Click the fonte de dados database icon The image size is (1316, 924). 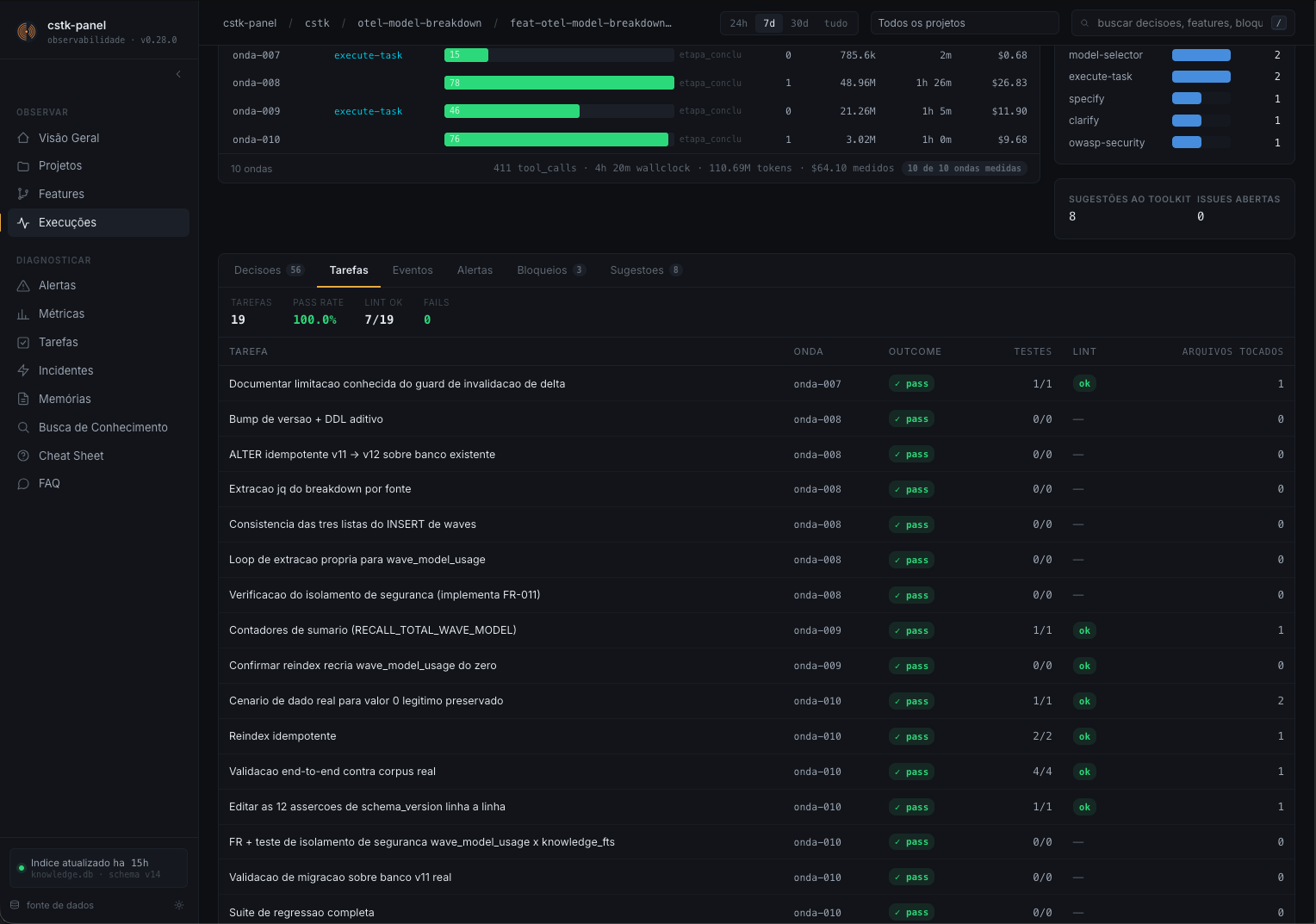[15, 905]
